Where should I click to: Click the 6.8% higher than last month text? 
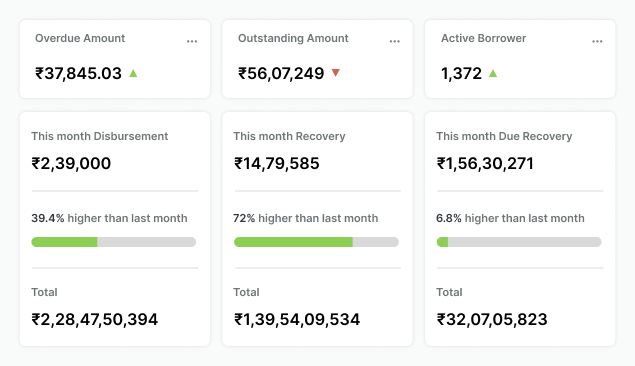[x=510, y=218]
